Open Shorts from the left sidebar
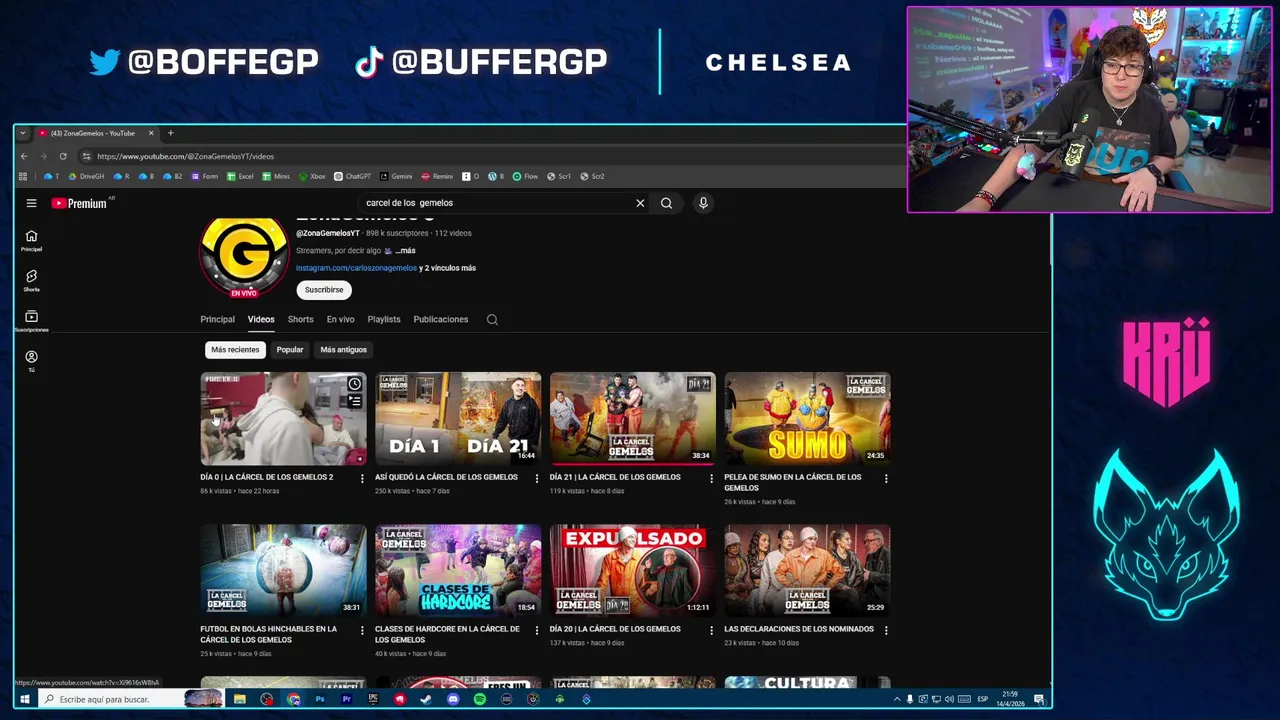The width and height of the screenshot is (1280, 720). tap(31, 281)
